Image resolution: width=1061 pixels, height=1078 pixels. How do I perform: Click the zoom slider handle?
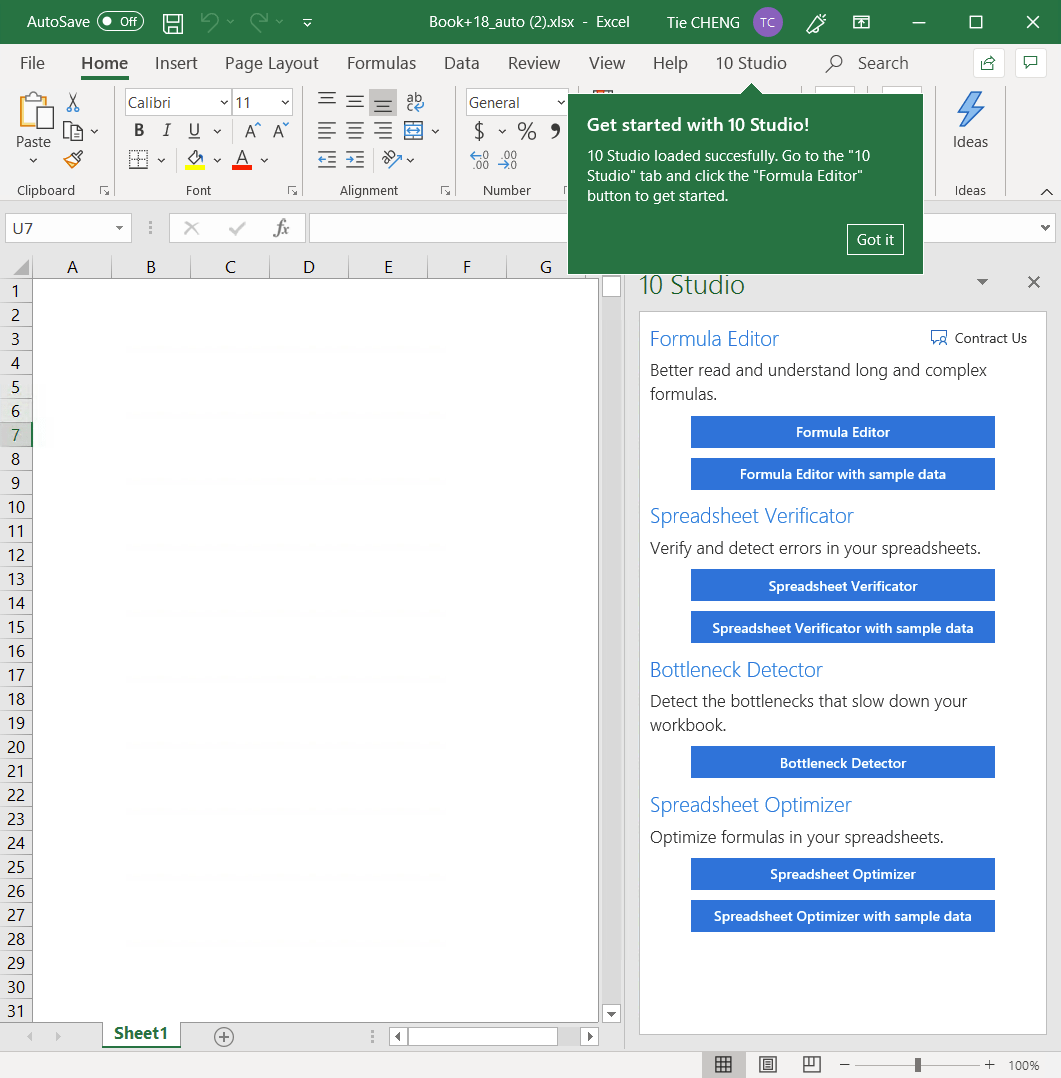(x=918, y=1065)
